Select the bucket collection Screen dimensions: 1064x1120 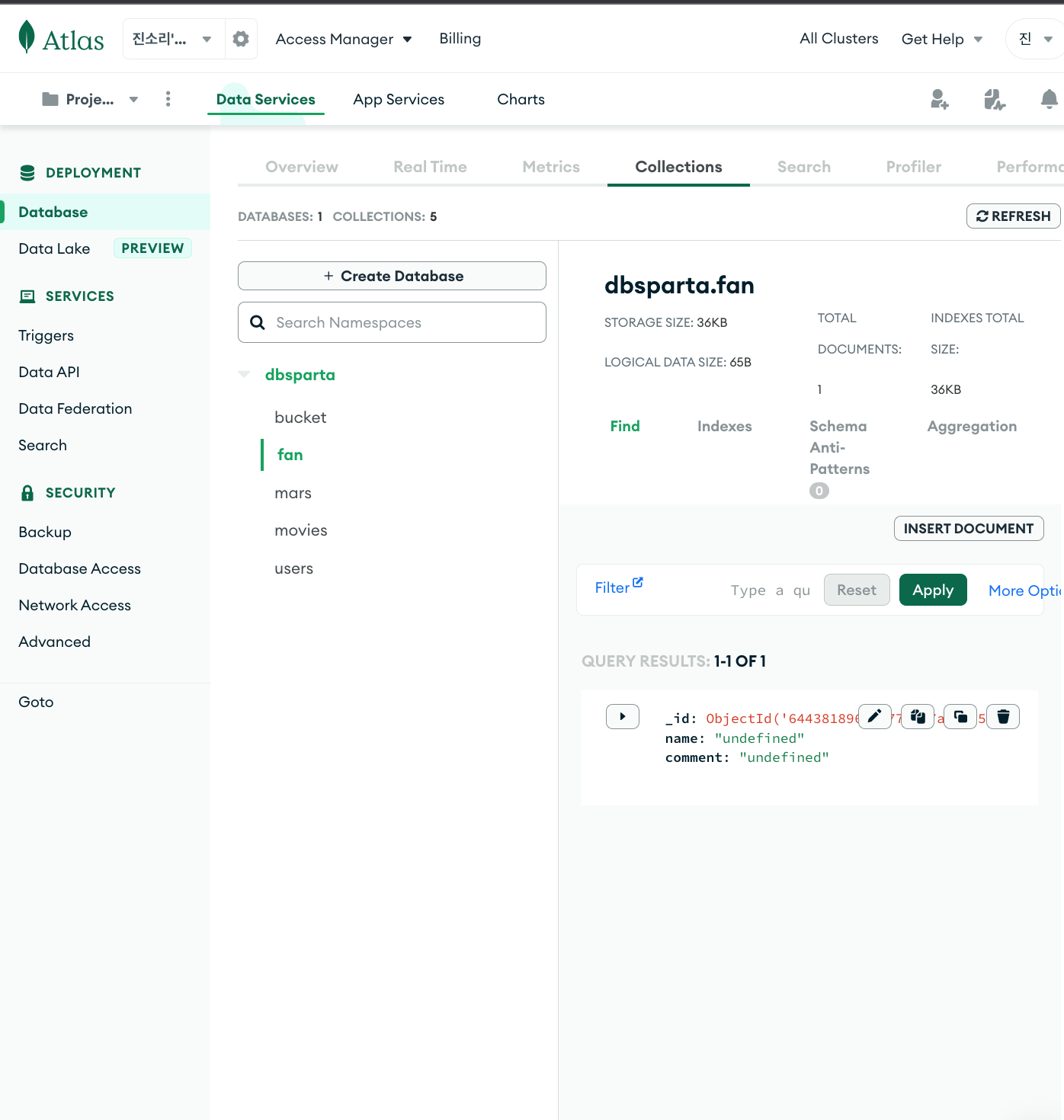coord(300,418)
